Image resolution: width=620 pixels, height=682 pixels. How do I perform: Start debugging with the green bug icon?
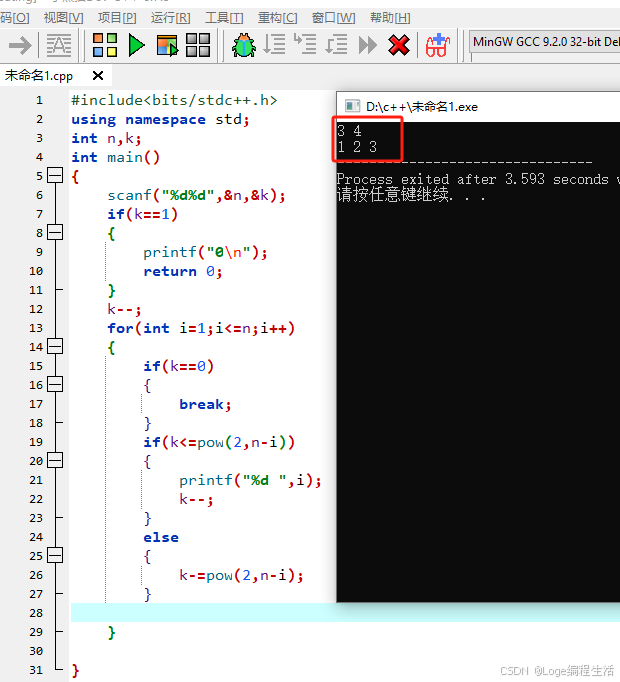point(244,45)
